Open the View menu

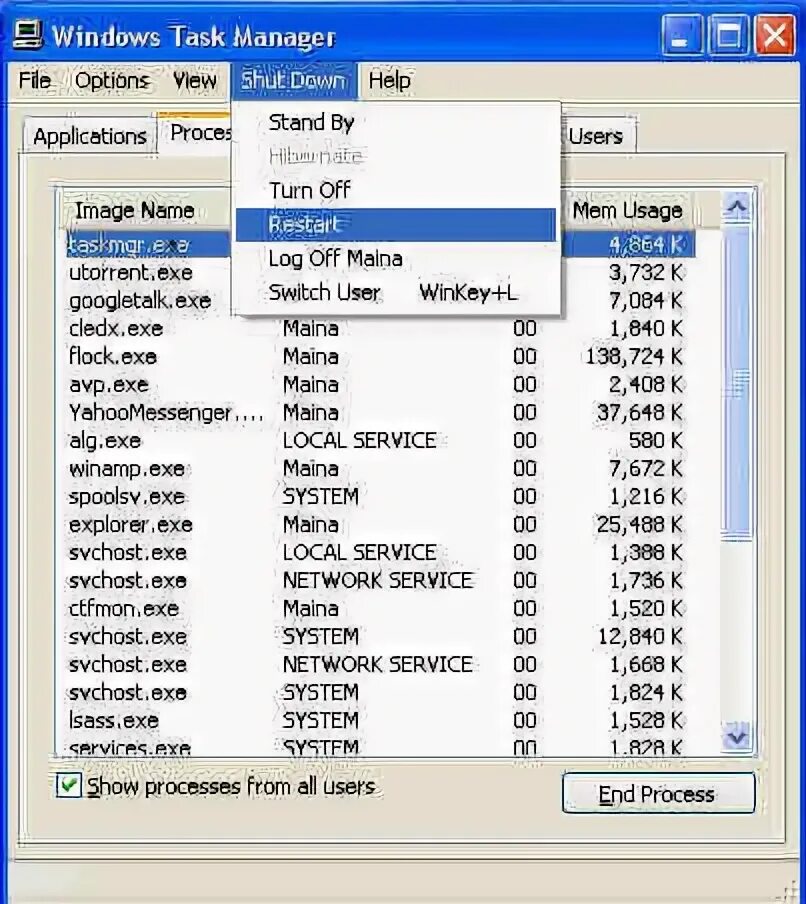pyautogui.click(x=195, y=81)
